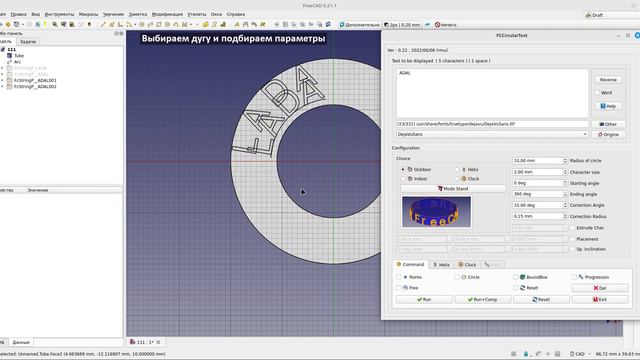Click the Radius of circle value field
The height and width of the screenshot is (360, 640).
(x=538, y=161)
